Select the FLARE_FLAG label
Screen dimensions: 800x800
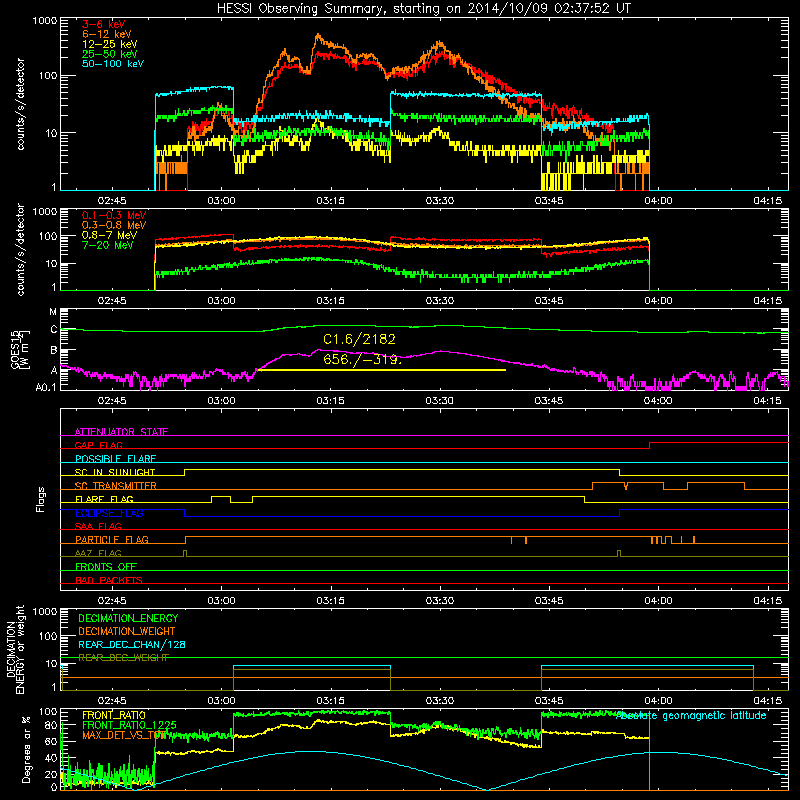[104, 499]
